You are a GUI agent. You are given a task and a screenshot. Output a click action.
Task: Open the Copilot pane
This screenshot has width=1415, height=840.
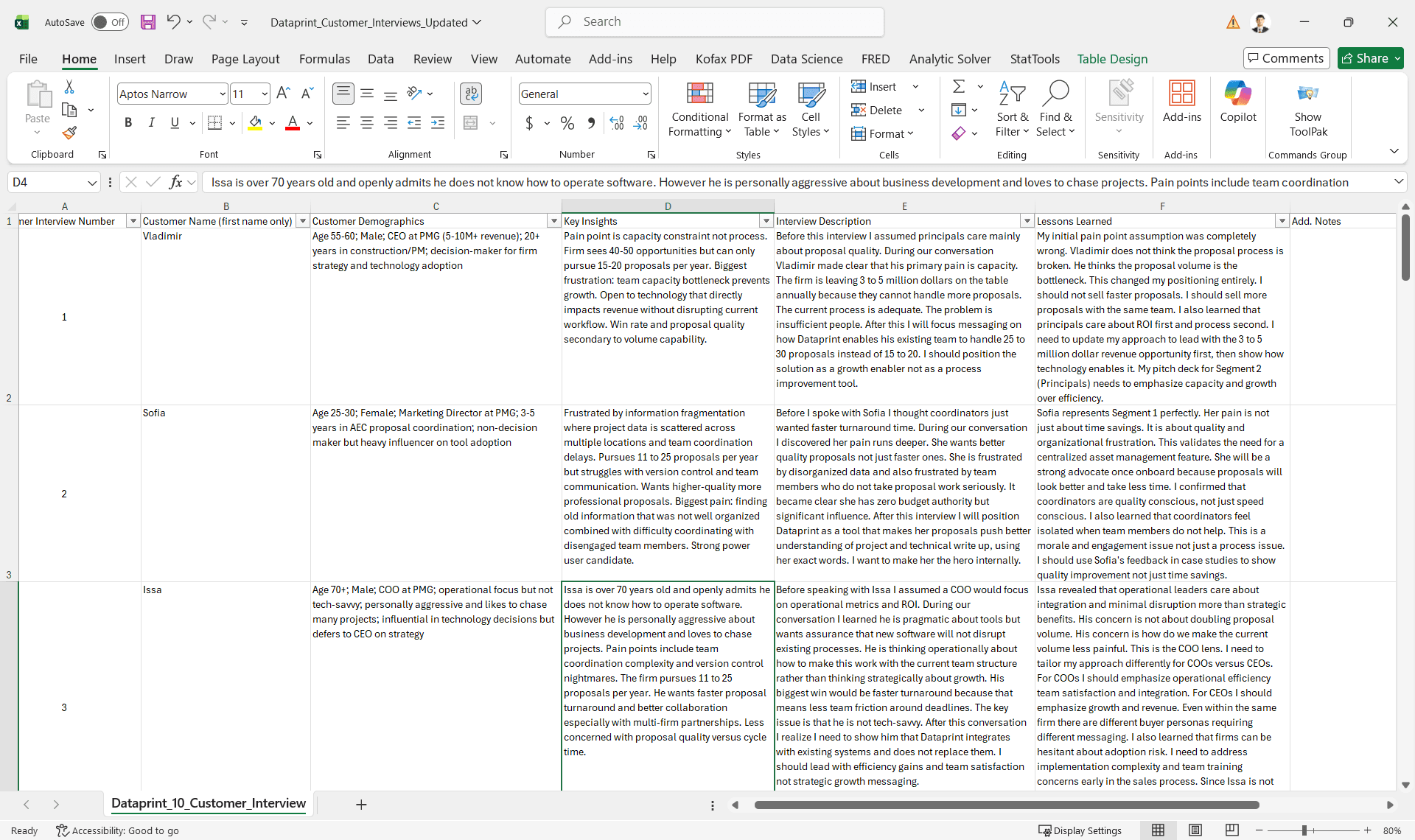(x=1238, y=102)
